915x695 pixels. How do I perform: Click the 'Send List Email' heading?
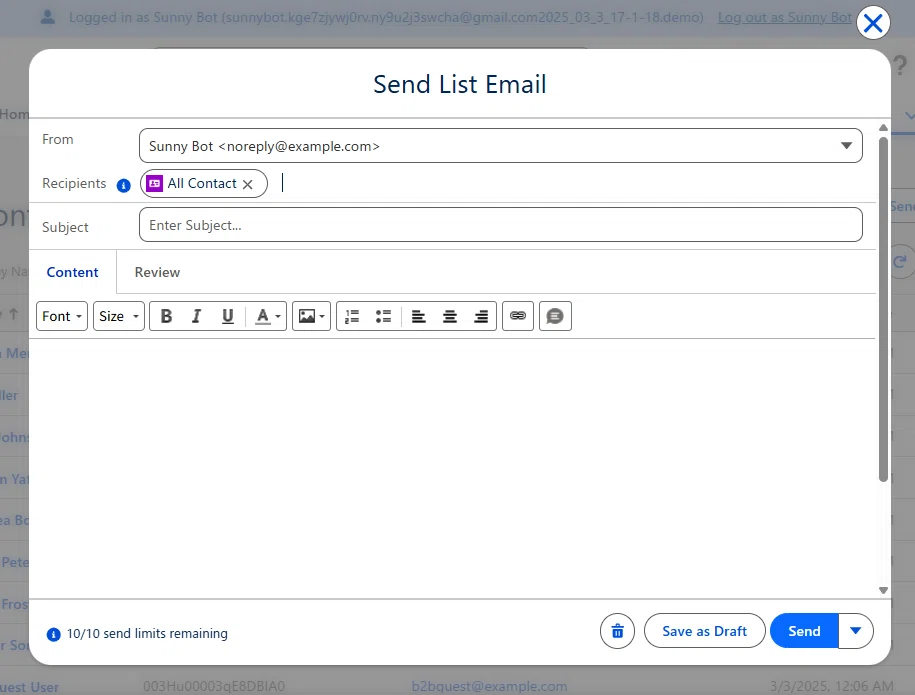tap(460, 85)
